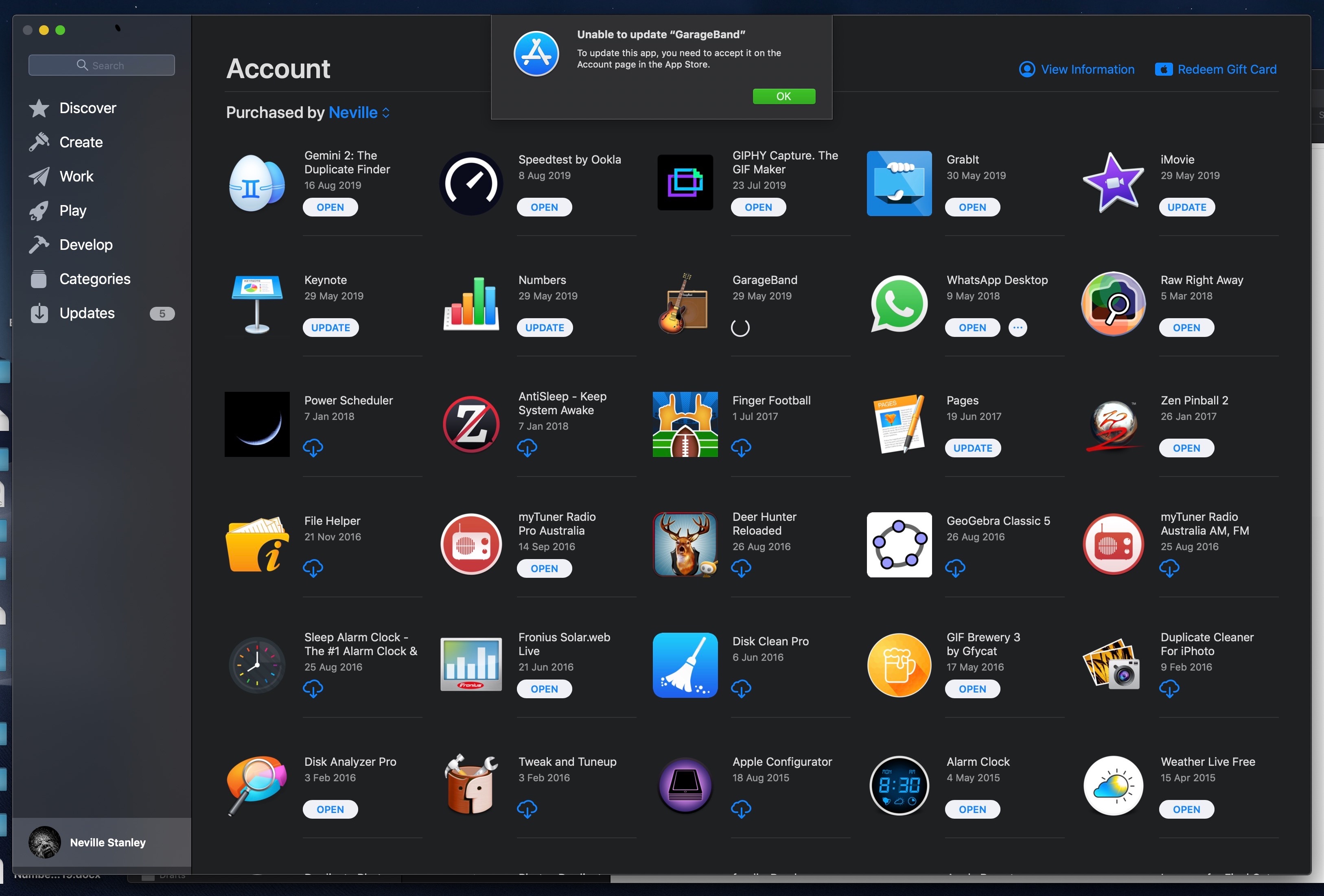Image resolution: width=1324 pixels, height=896 pixels.
Task: Open the GarageBand guitar amp app icon
Action: coord(684,304)
